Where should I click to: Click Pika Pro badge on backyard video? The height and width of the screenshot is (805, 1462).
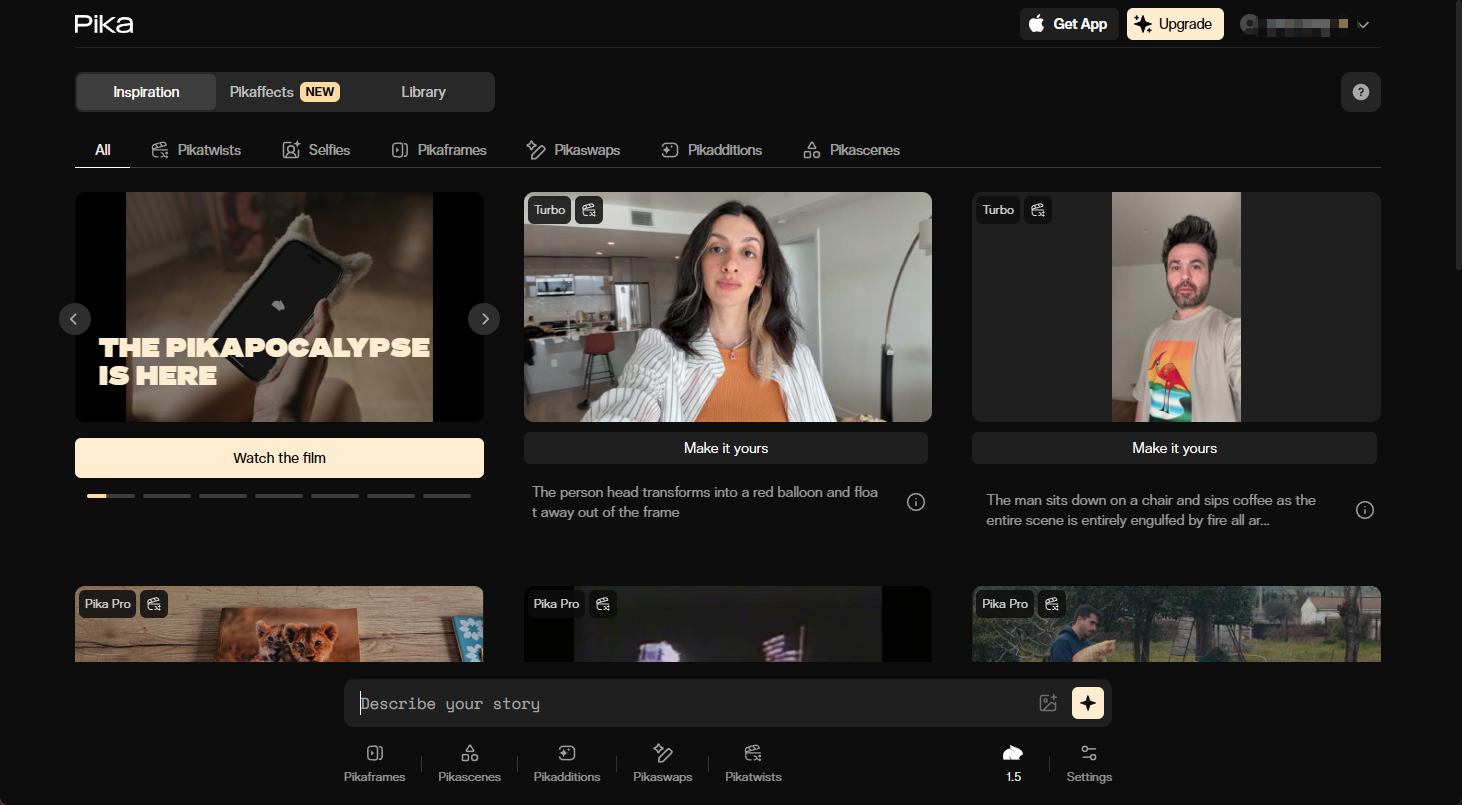point(1005,604)
